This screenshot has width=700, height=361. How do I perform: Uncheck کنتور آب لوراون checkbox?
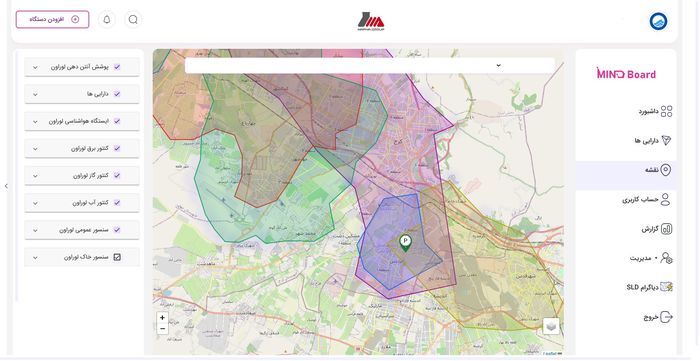tap(117, 203)
